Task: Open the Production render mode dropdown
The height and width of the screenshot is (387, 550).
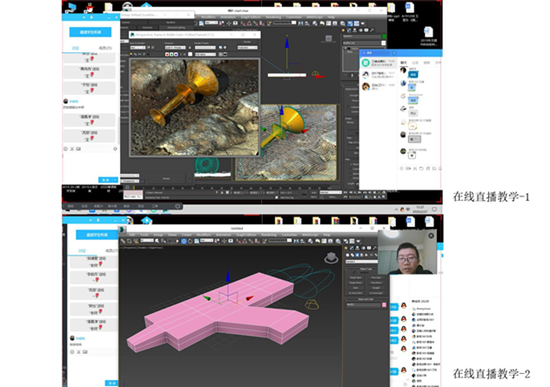Action: (247, 47)
